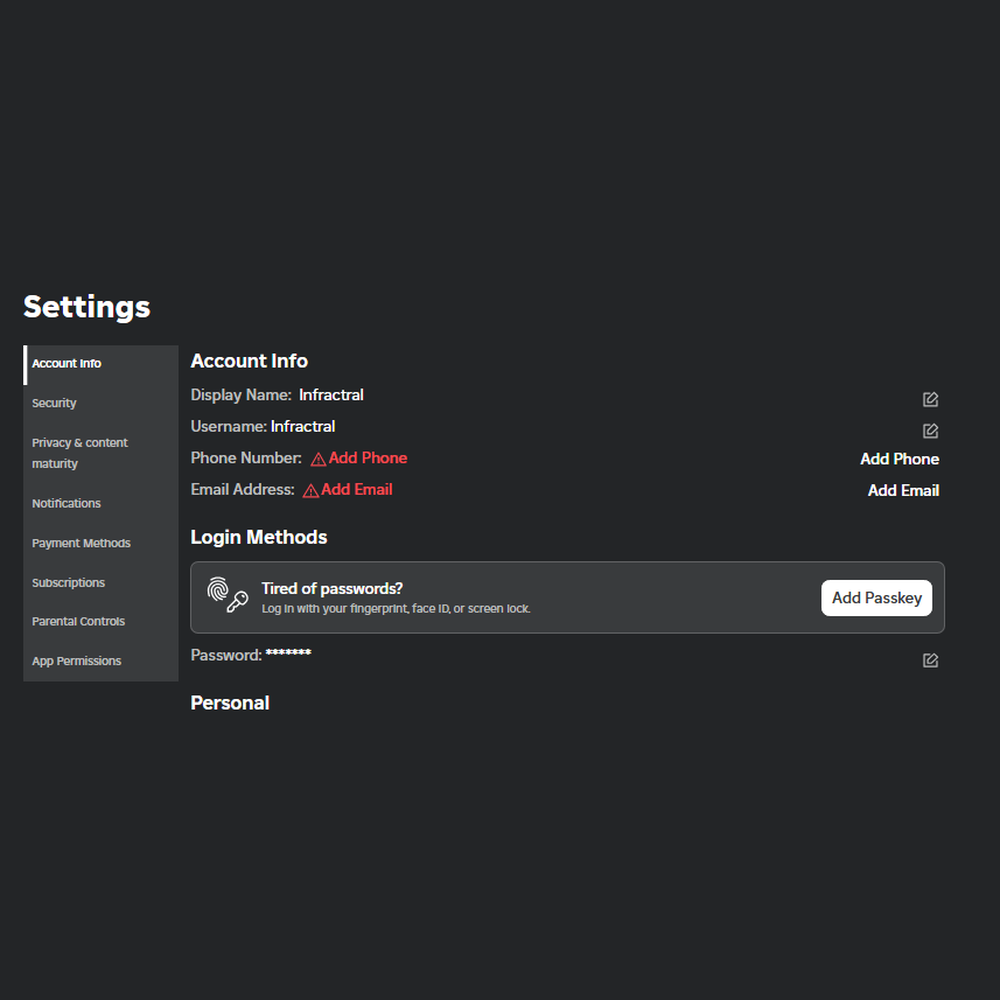The height and width of the screenshot is (1000, 1000).
Task: Click the white Add Email button on right
Action: [903, 490]
